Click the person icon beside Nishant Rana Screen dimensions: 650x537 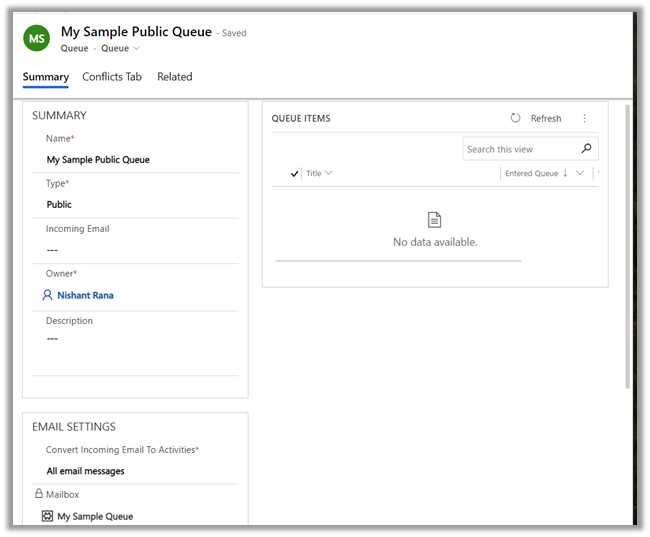(x=47, y=296)
